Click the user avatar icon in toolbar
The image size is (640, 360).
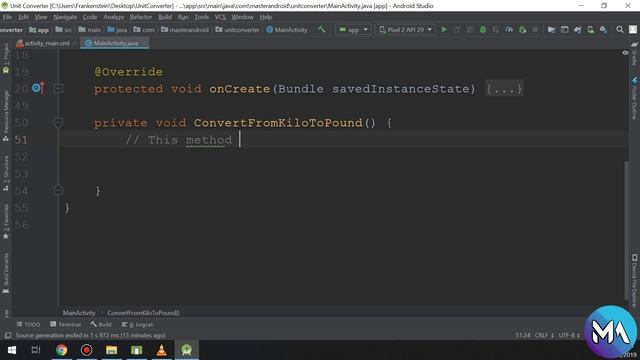tap(633, 29)
